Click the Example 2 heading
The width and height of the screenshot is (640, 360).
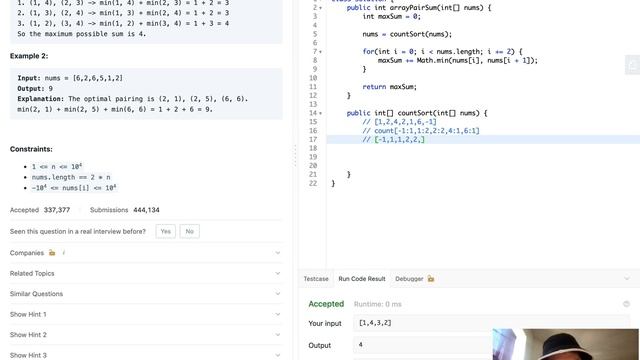[29, 56]
